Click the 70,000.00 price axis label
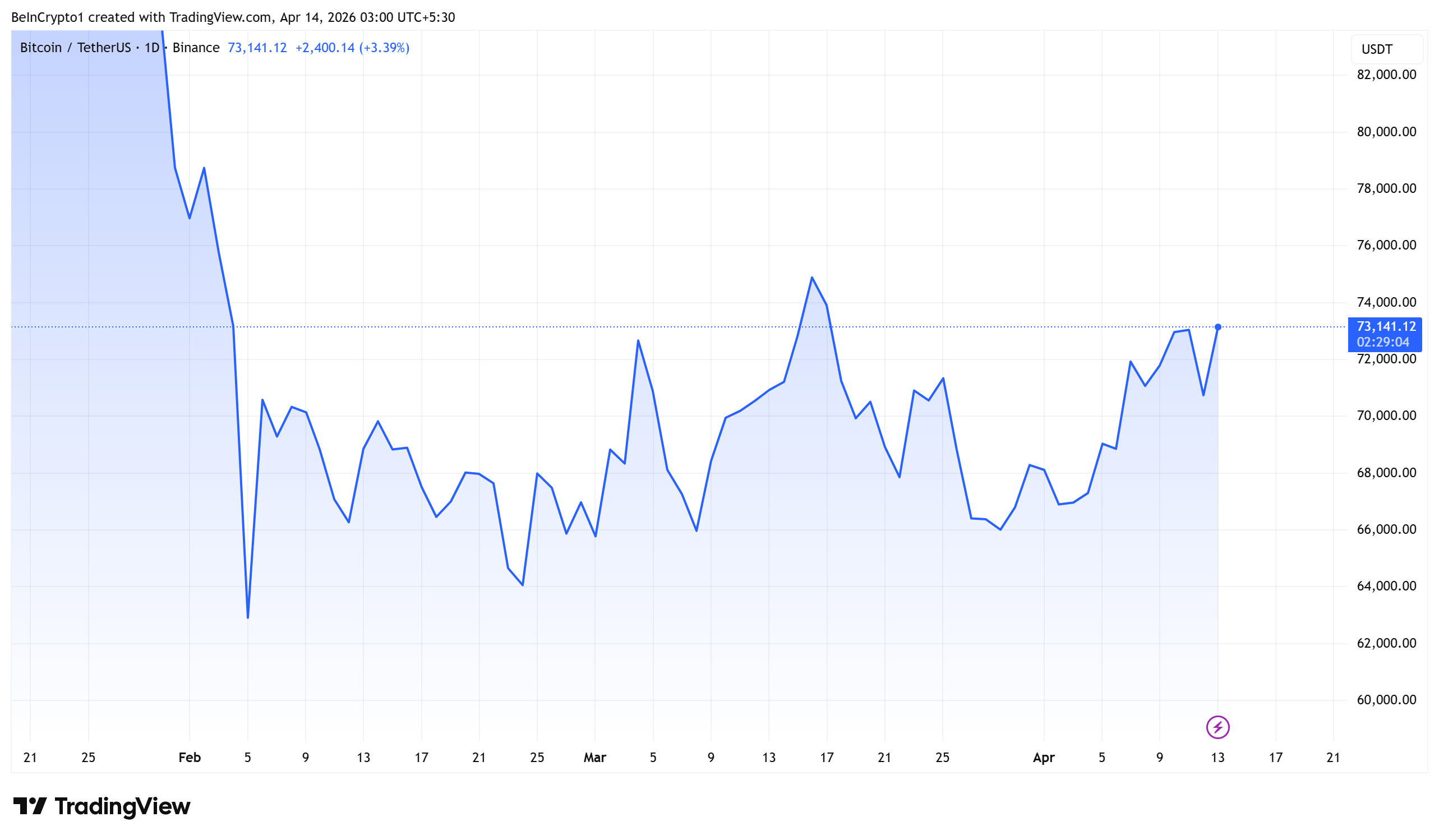The image size is (1439, 840). [x=1386, y=416]
